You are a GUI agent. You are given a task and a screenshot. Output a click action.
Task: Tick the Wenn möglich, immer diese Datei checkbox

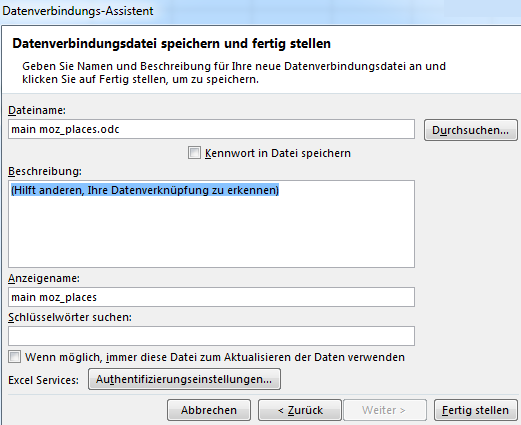(x=15, y=357)
